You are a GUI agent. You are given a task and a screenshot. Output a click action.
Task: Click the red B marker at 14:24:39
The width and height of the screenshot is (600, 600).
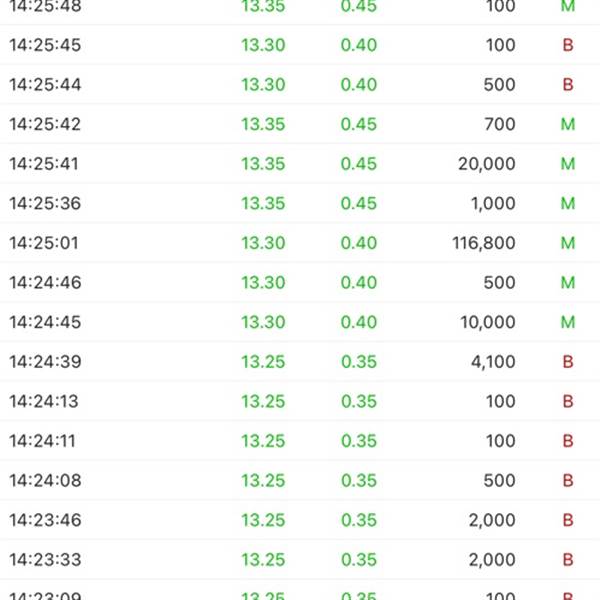(568, 362)
